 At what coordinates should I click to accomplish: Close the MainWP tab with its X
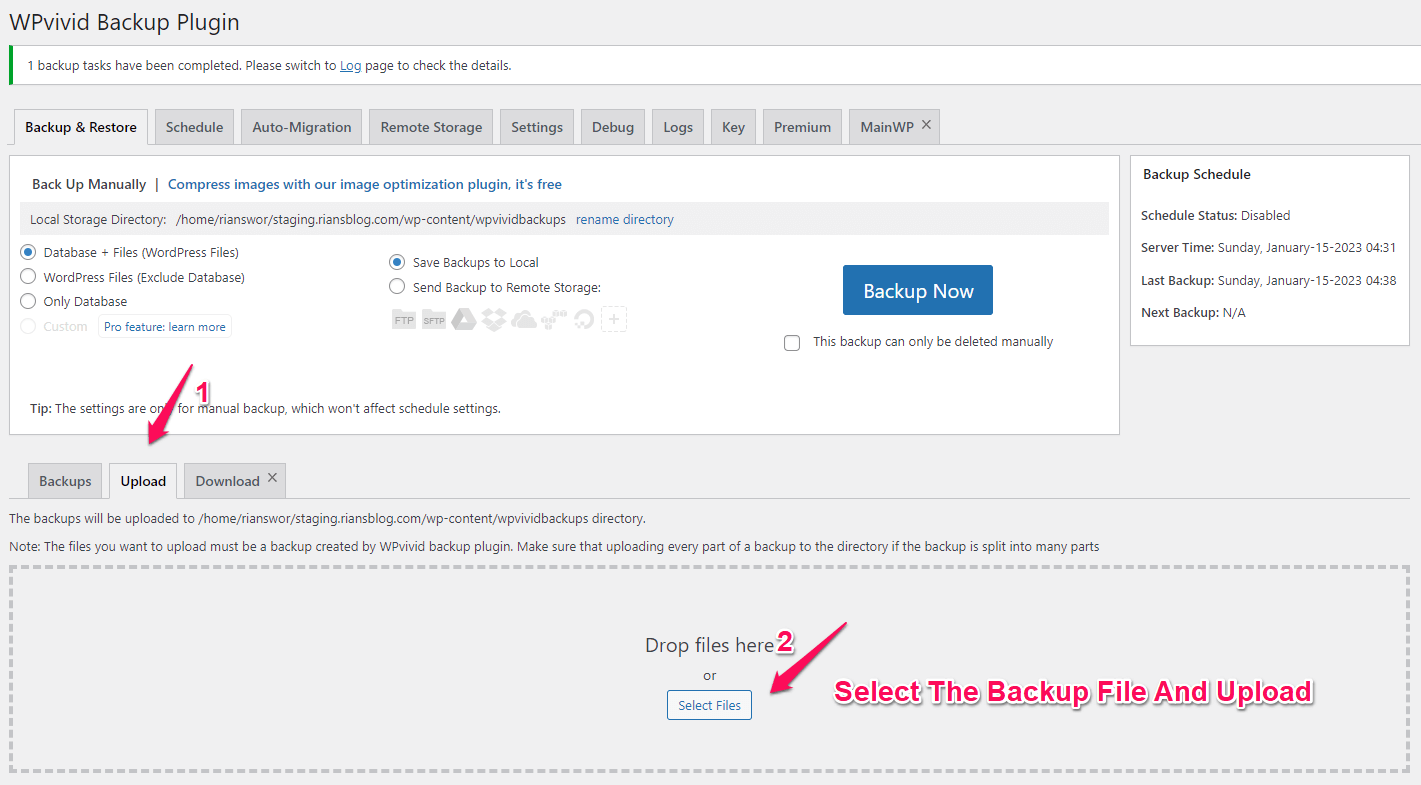coord(926,125)
